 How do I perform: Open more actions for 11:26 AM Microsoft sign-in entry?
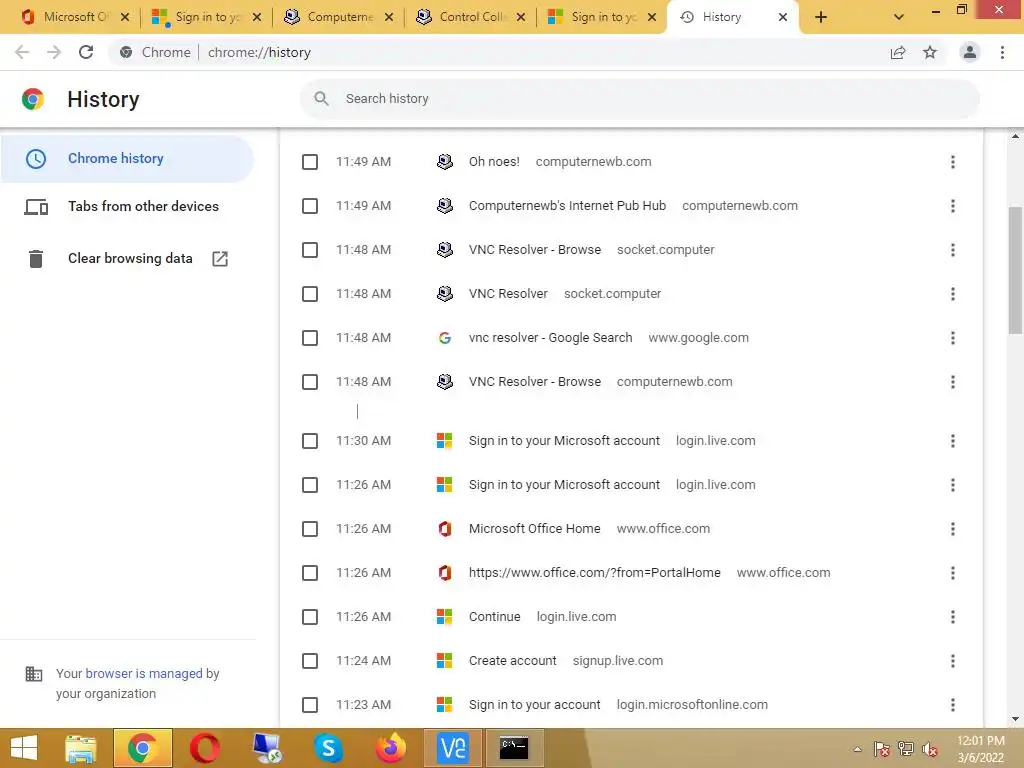(953, 485)
